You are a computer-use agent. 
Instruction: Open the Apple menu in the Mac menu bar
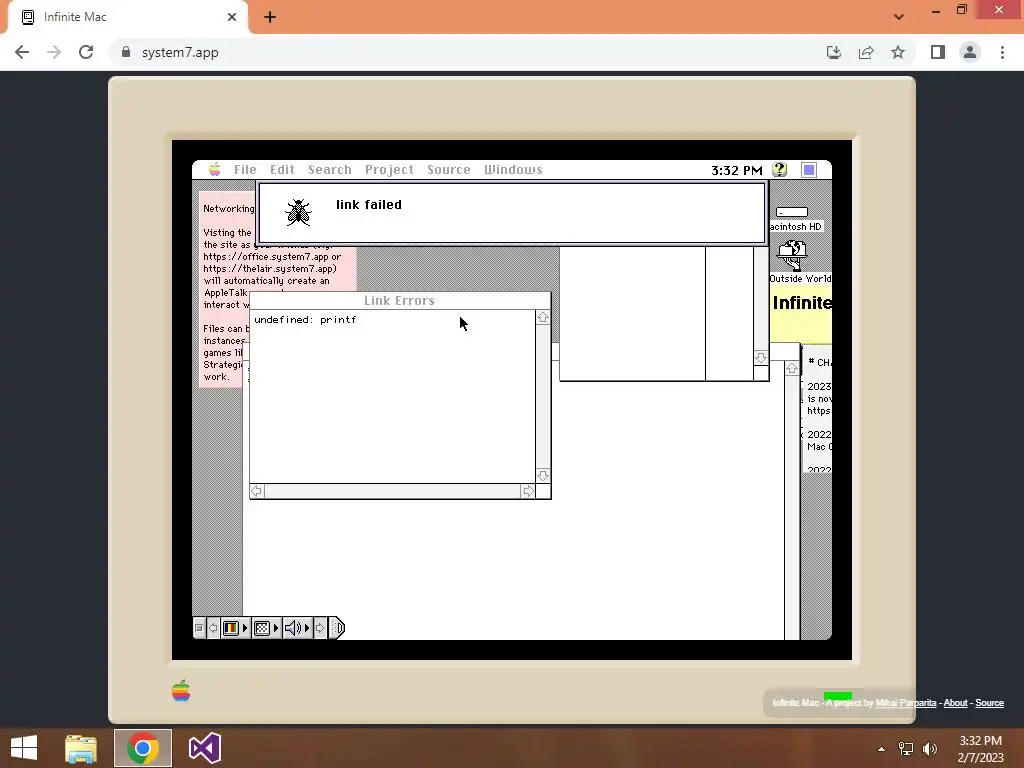click(x=214, y=170)
